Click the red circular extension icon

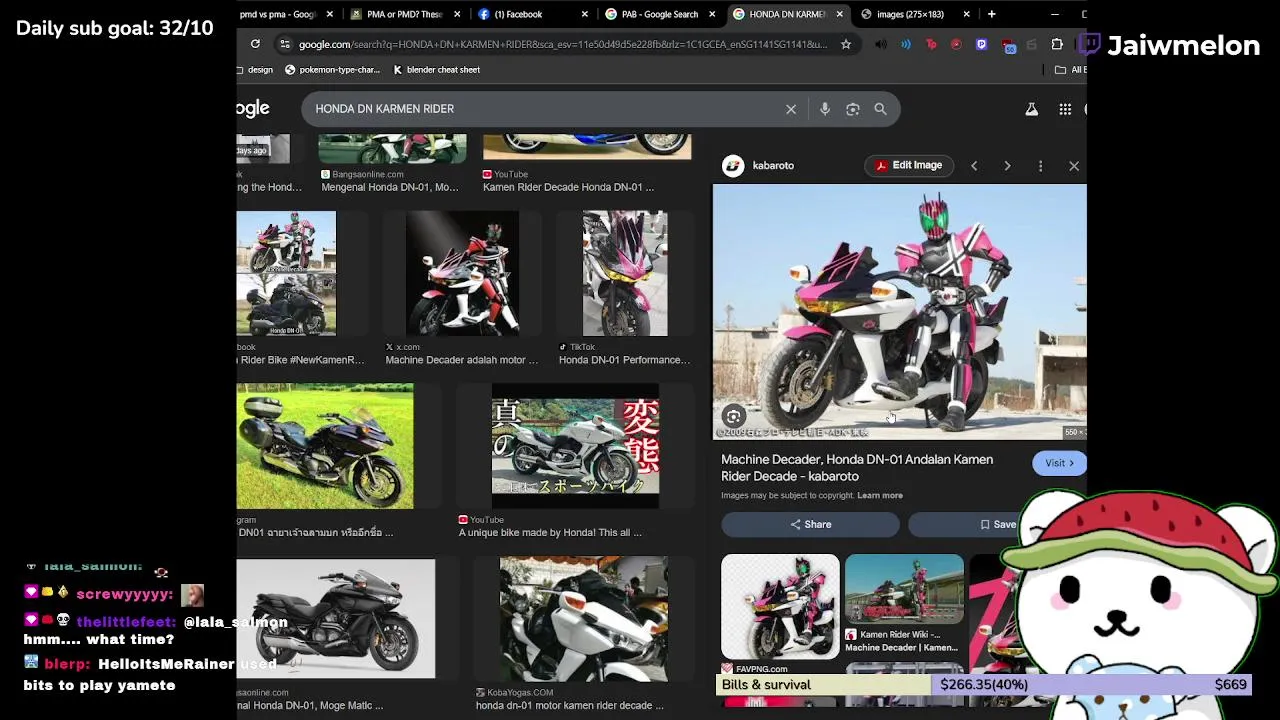pos(956,44)
